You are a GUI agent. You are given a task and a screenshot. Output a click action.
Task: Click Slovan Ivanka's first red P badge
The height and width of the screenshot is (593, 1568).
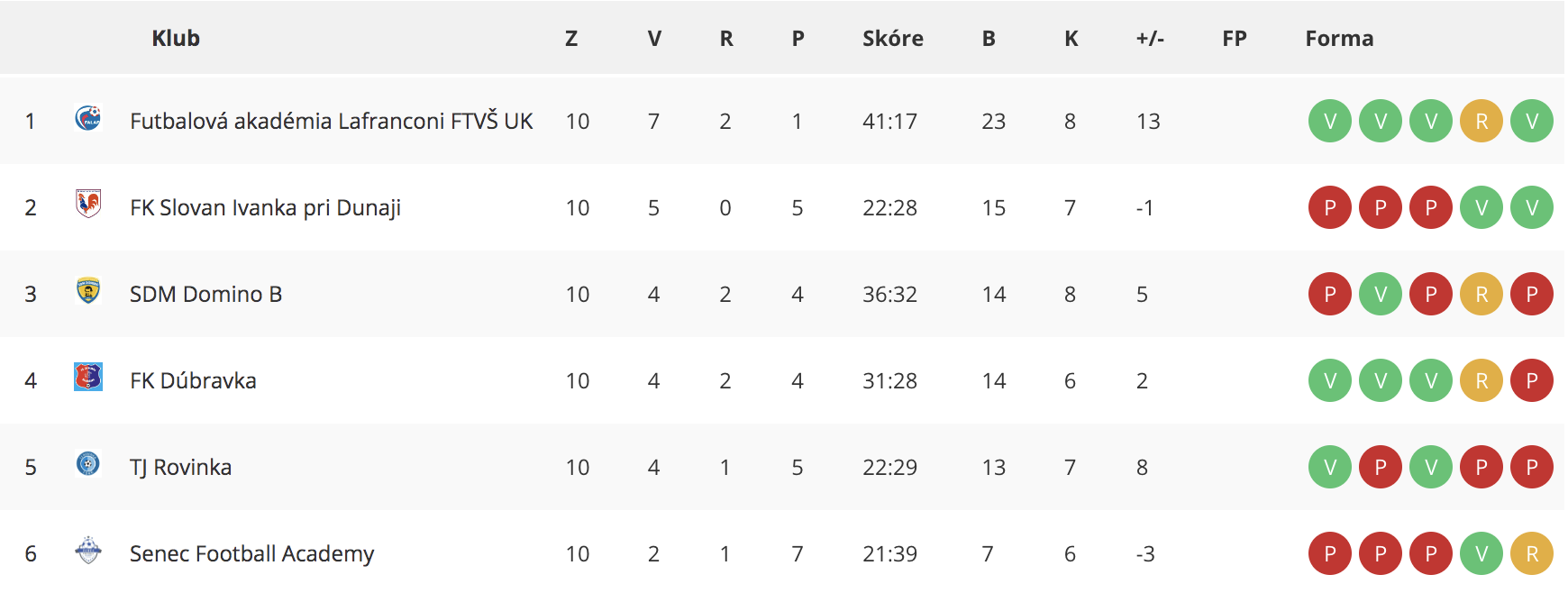(x=1330, y=207)
